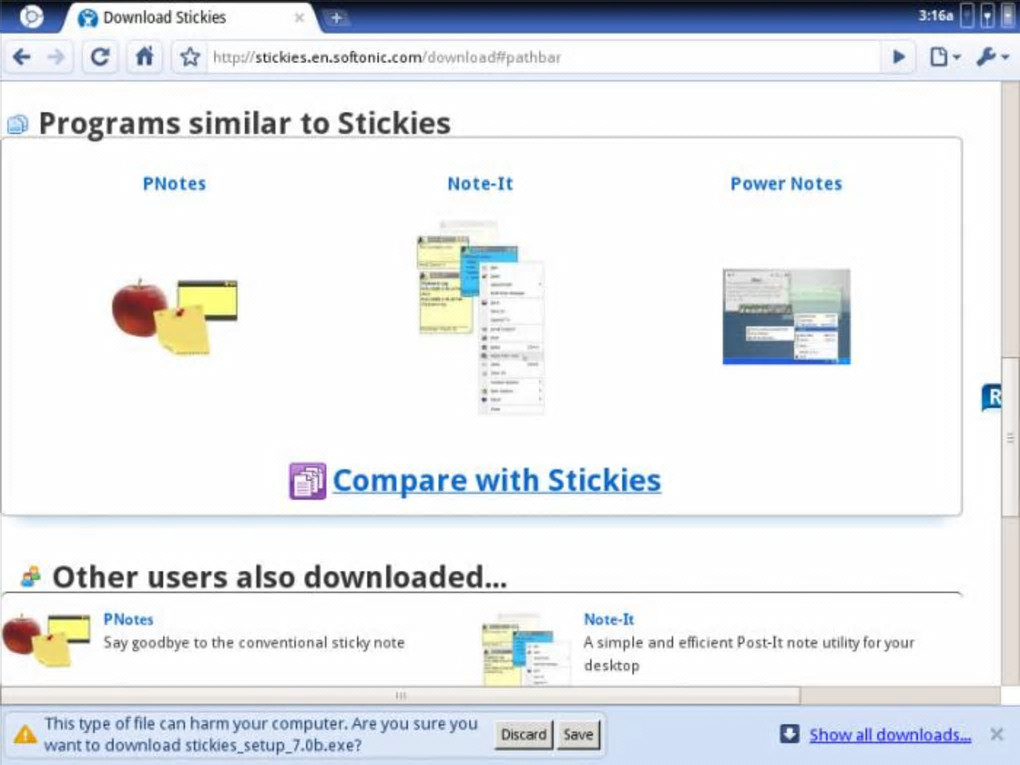Open the wrench settings menu
1020x765 pixels.
click(993, 57)
